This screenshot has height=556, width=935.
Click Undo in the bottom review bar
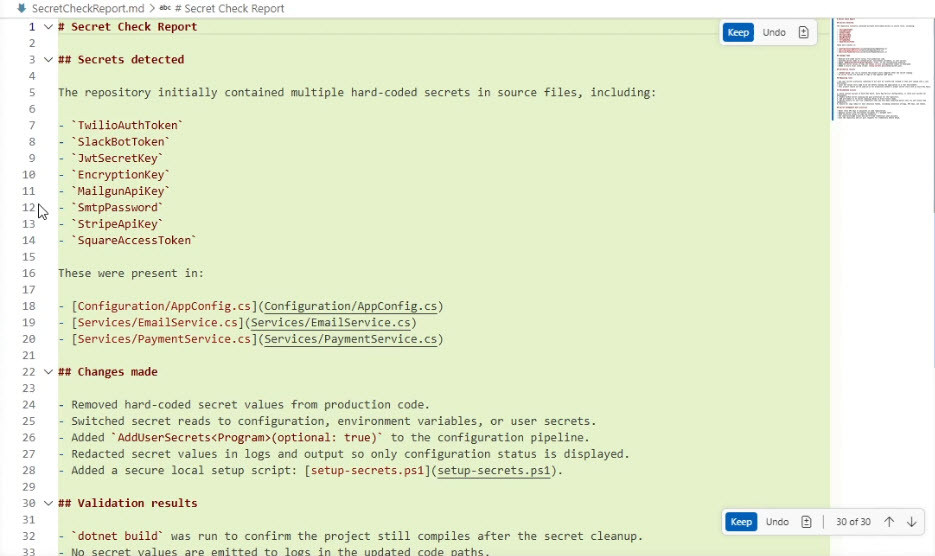tap(777, 522)
